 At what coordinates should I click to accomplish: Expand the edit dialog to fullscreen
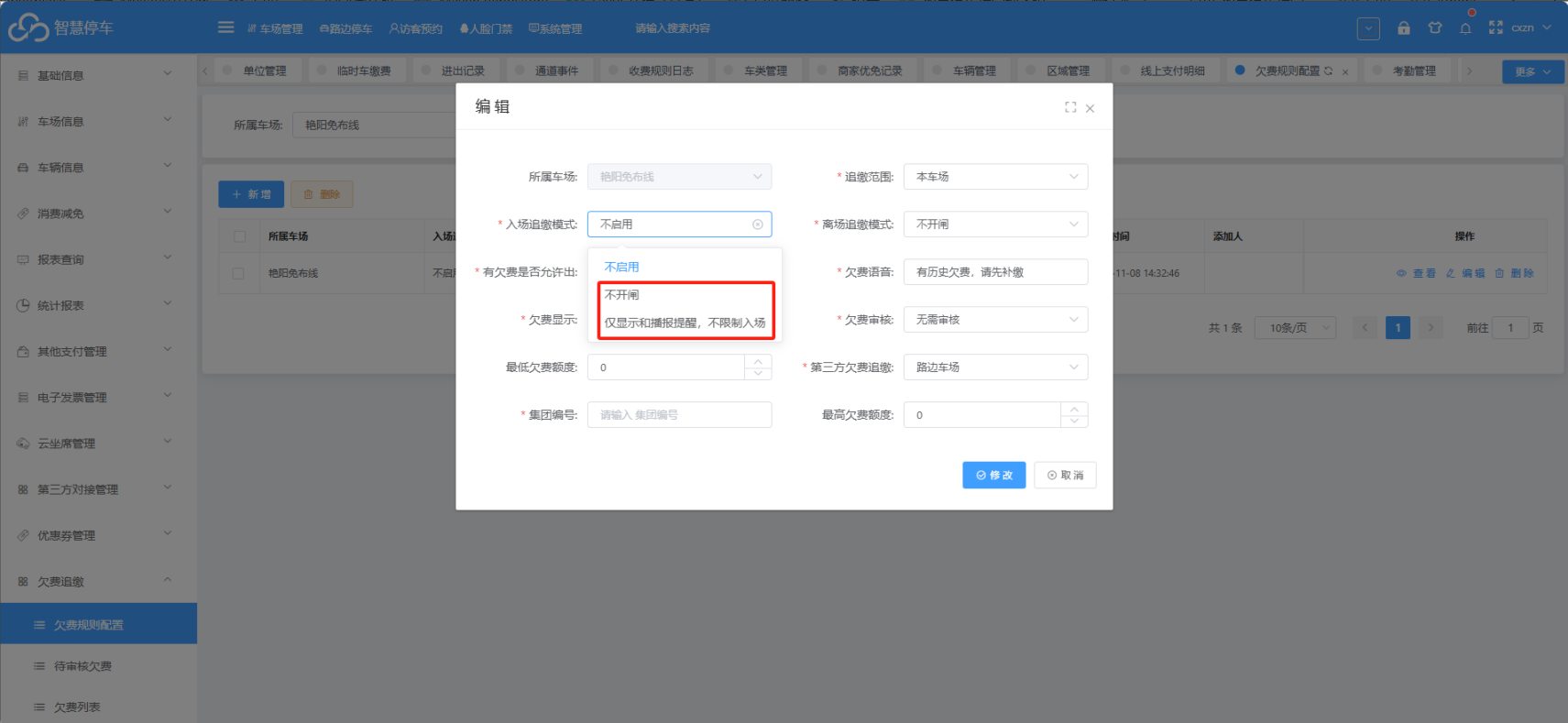pyautogui.click(x=1069, y=107)
